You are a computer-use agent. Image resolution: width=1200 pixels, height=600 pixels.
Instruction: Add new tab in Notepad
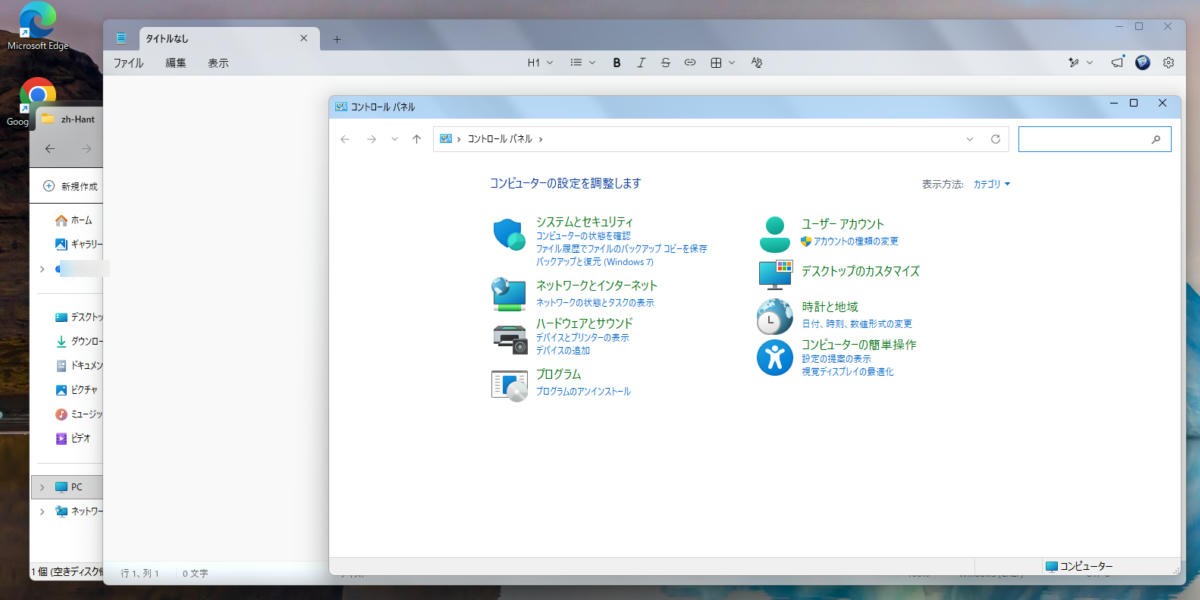(x=337, y=39)
